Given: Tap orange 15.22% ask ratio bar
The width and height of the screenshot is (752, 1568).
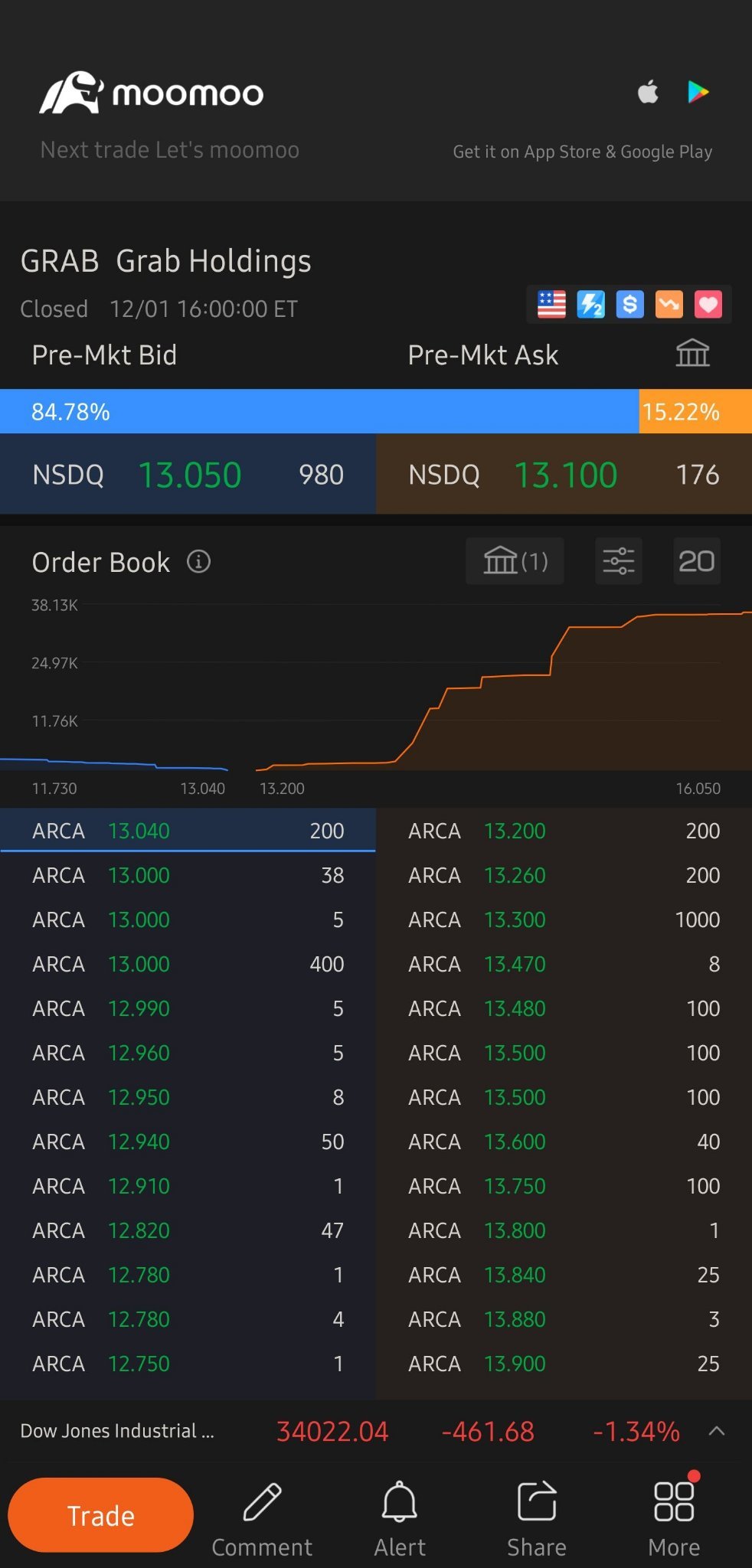Looking at the screenshot, I should coord(695,412).
